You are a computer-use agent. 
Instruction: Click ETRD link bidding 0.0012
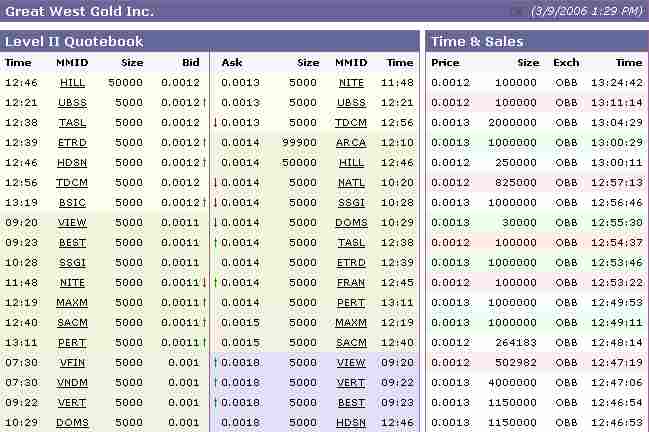point(72,143)
